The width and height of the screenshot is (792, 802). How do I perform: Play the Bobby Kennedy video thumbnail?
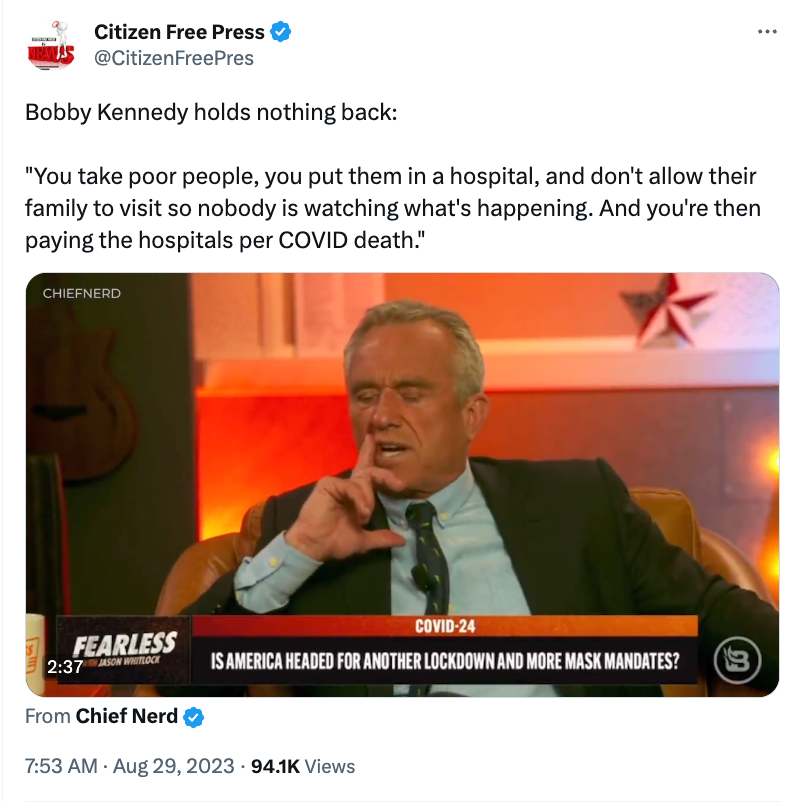(x=402, y=484)
